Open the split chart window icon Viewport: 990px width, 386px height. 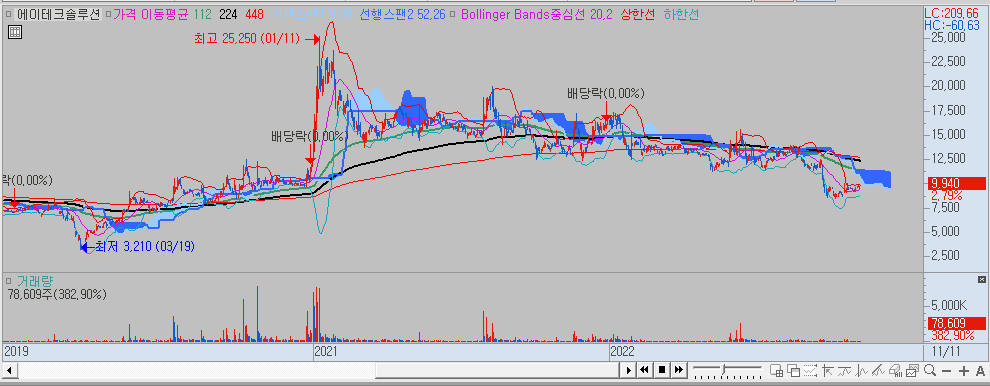click(x=777, y=370)
